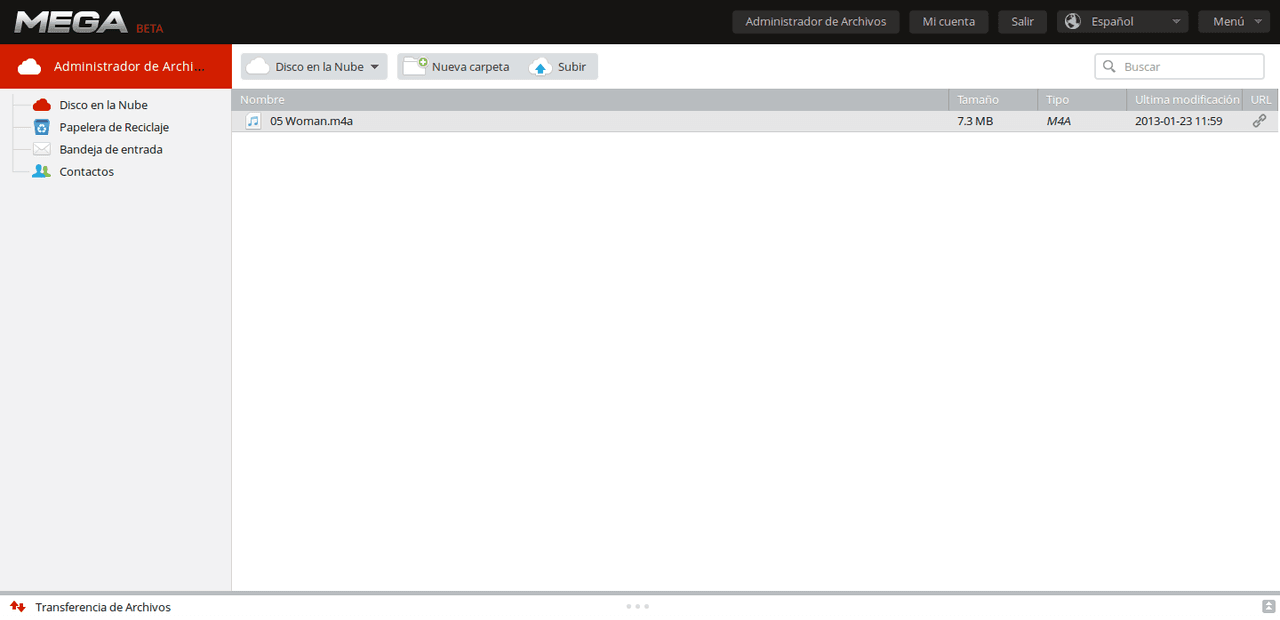Click the music file icon of 05 Woman.m4a
The image size is (1280, 620).
pyautogui.click(x=253, y=121)
